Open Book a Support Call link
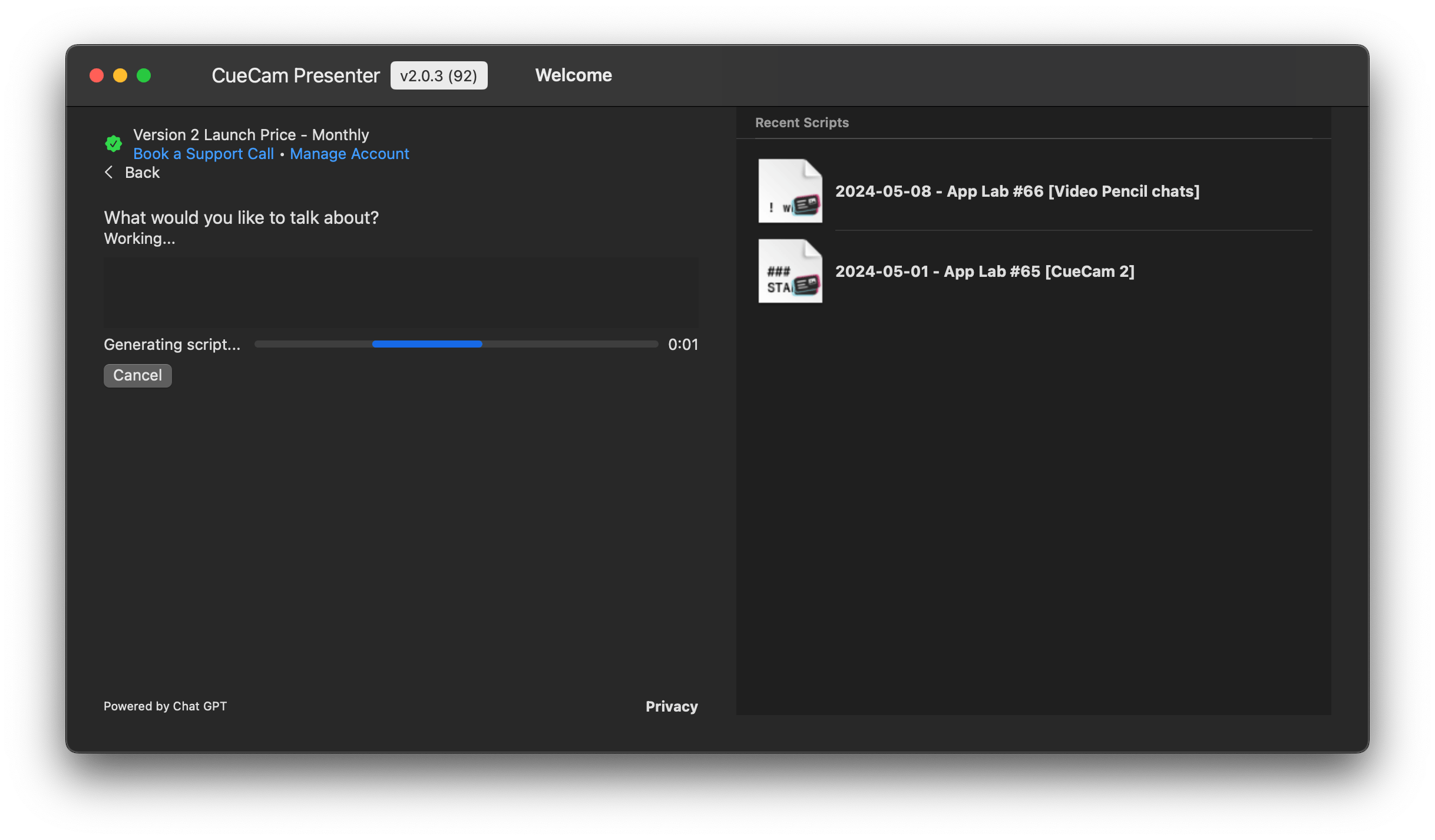 pos(203,154)
